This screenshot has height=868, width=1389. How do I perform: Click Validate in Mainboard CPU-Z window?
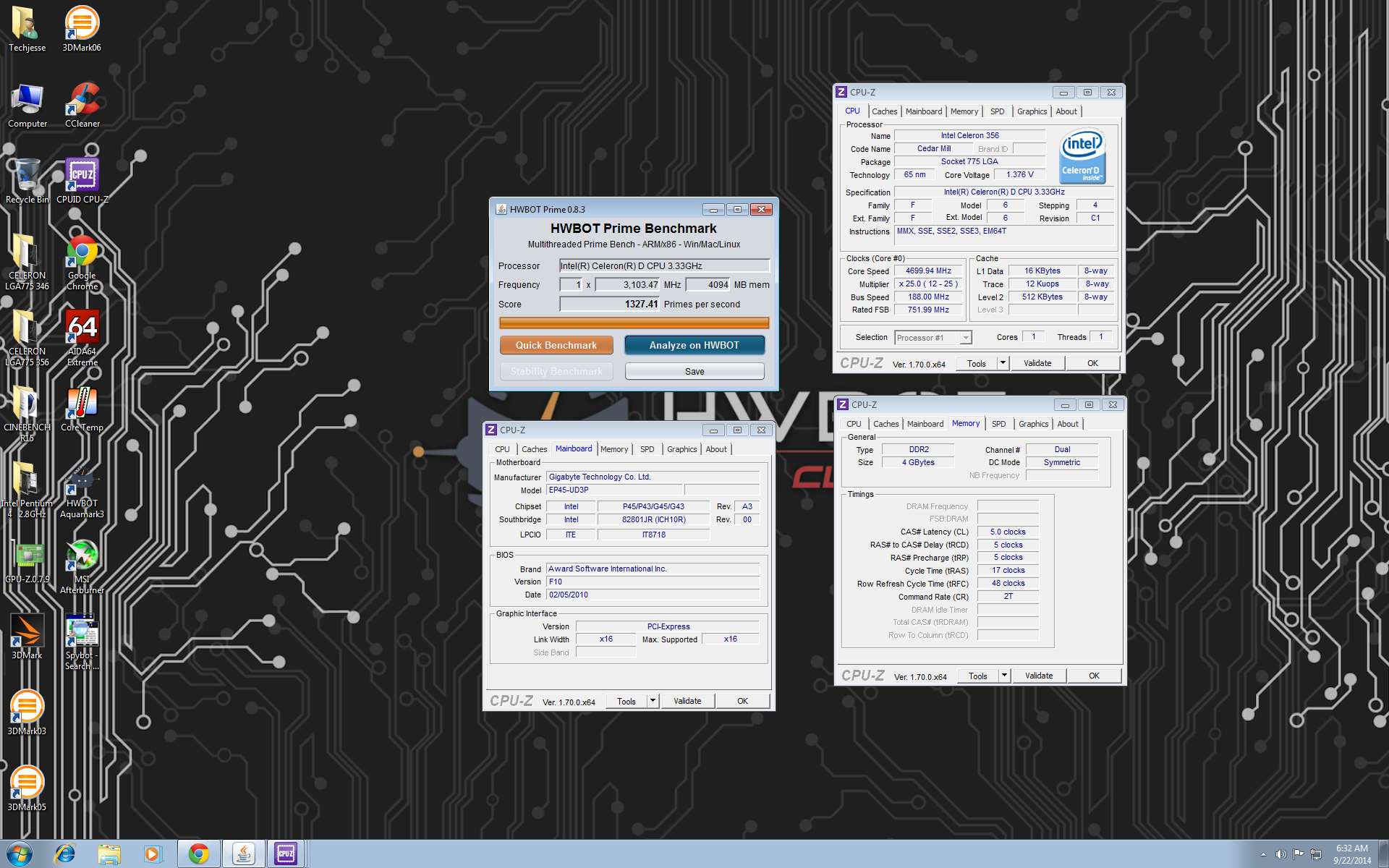tap(687, 701)
